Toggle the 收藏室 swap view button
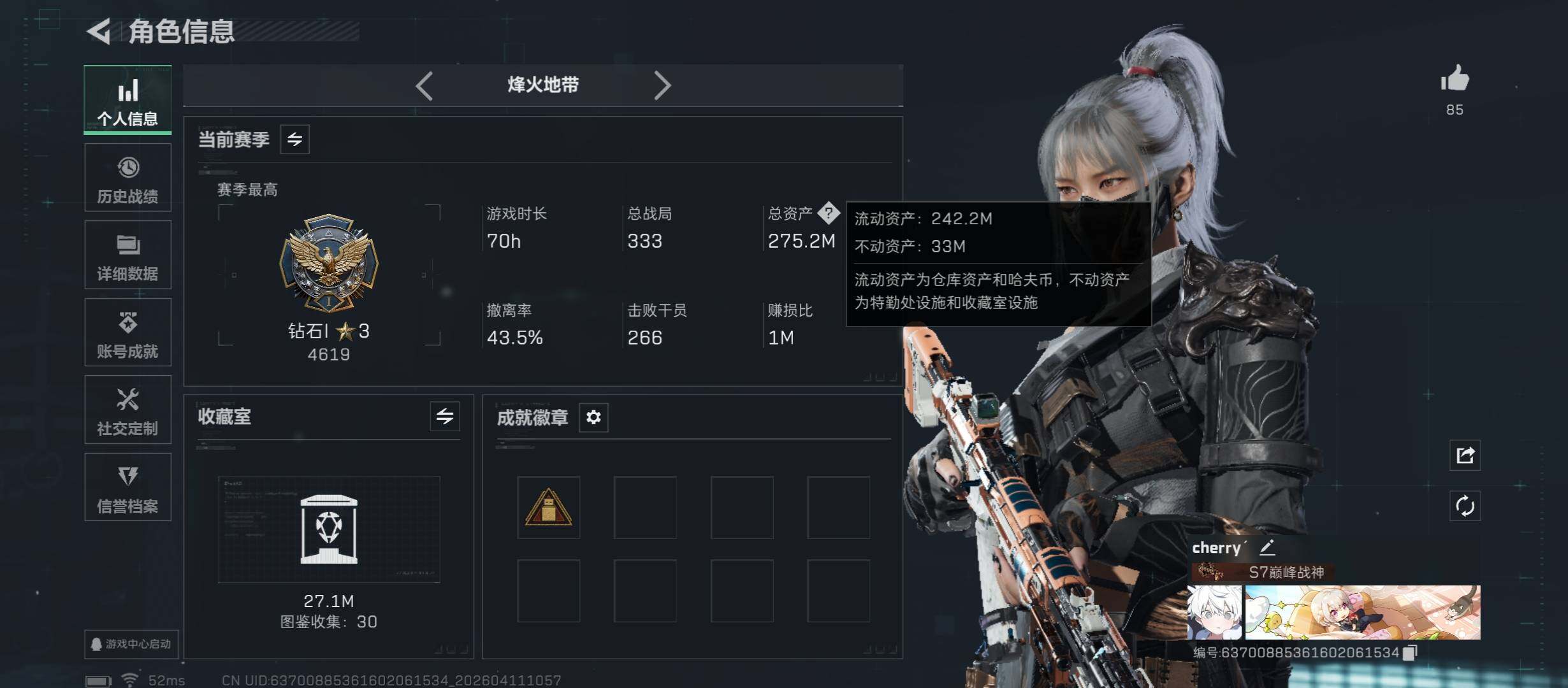The height and width of the screenshot is (688, 1568). click(445, 417)
